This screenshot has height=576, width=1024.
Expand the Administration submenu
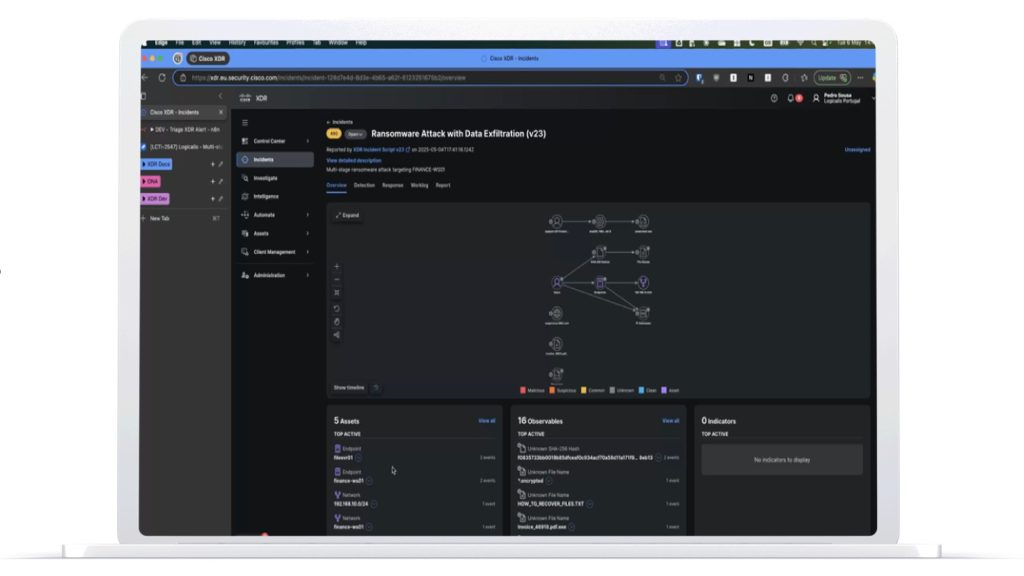(x=275, y=275)
